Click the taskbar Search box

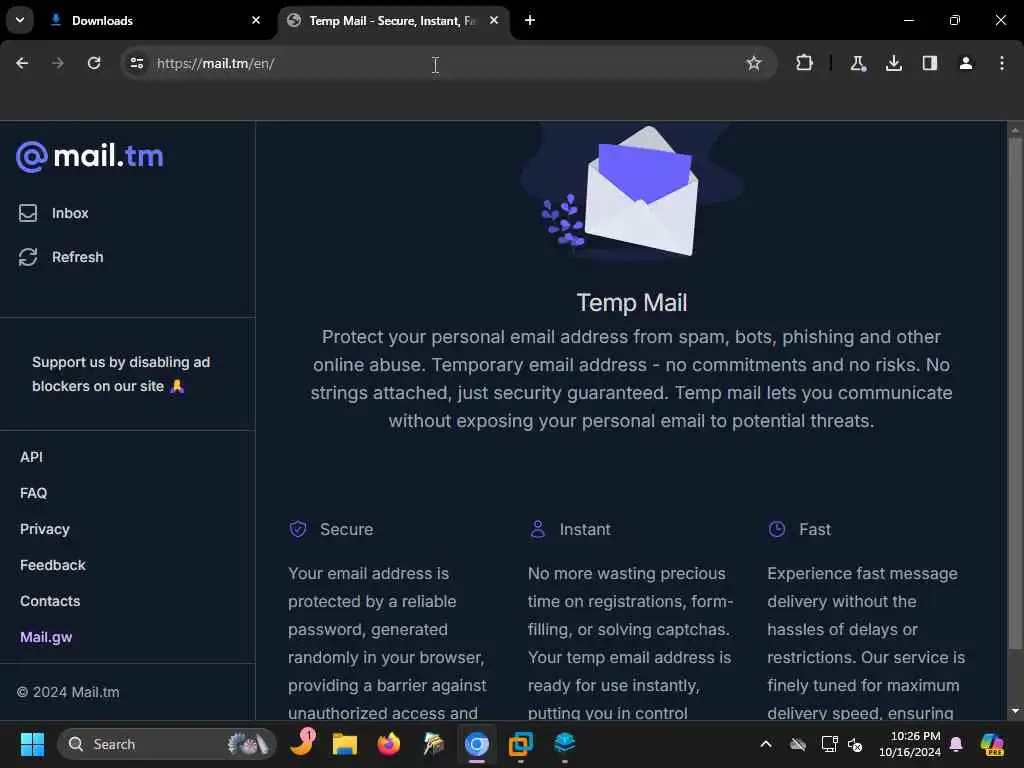(167, 744)
